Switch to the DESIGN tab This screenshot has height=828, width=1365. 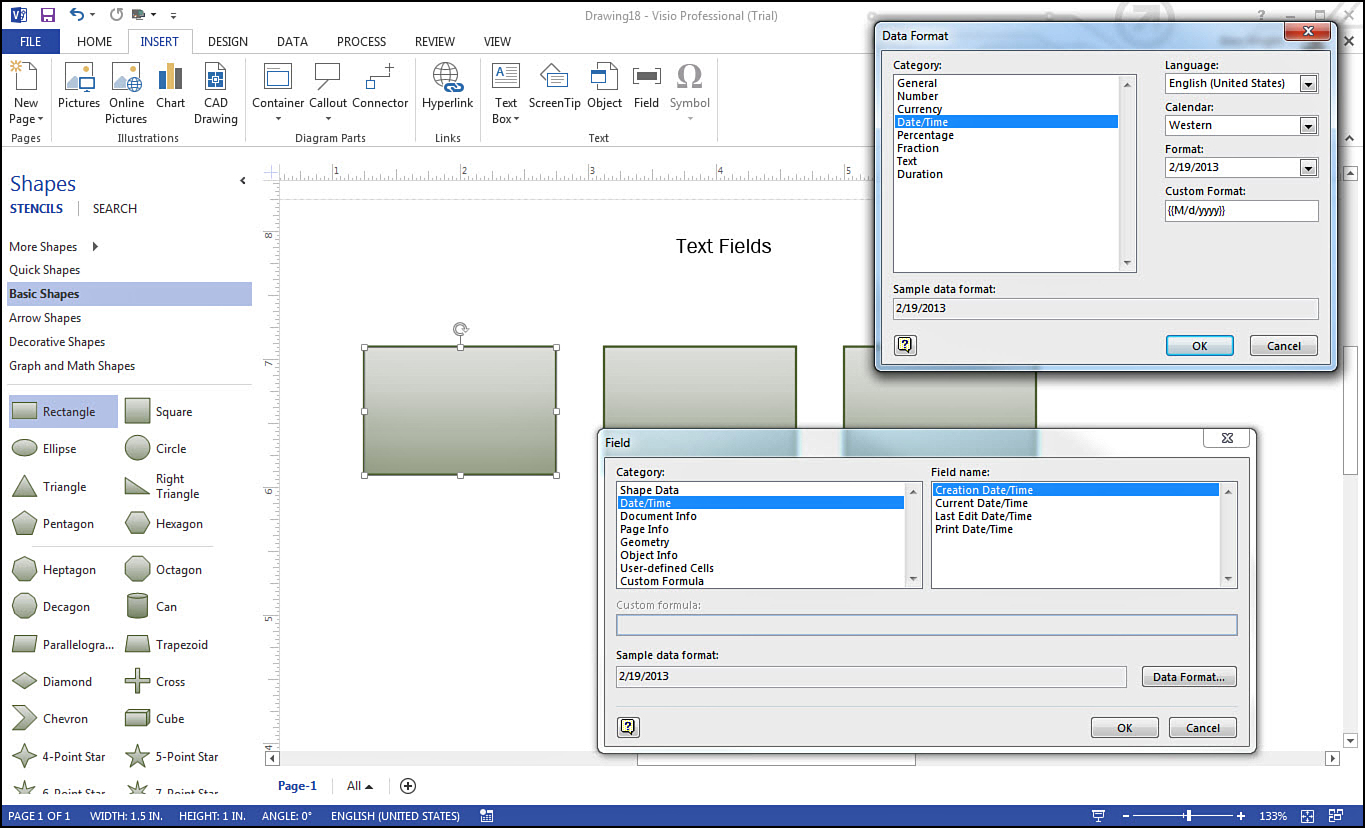227,42
